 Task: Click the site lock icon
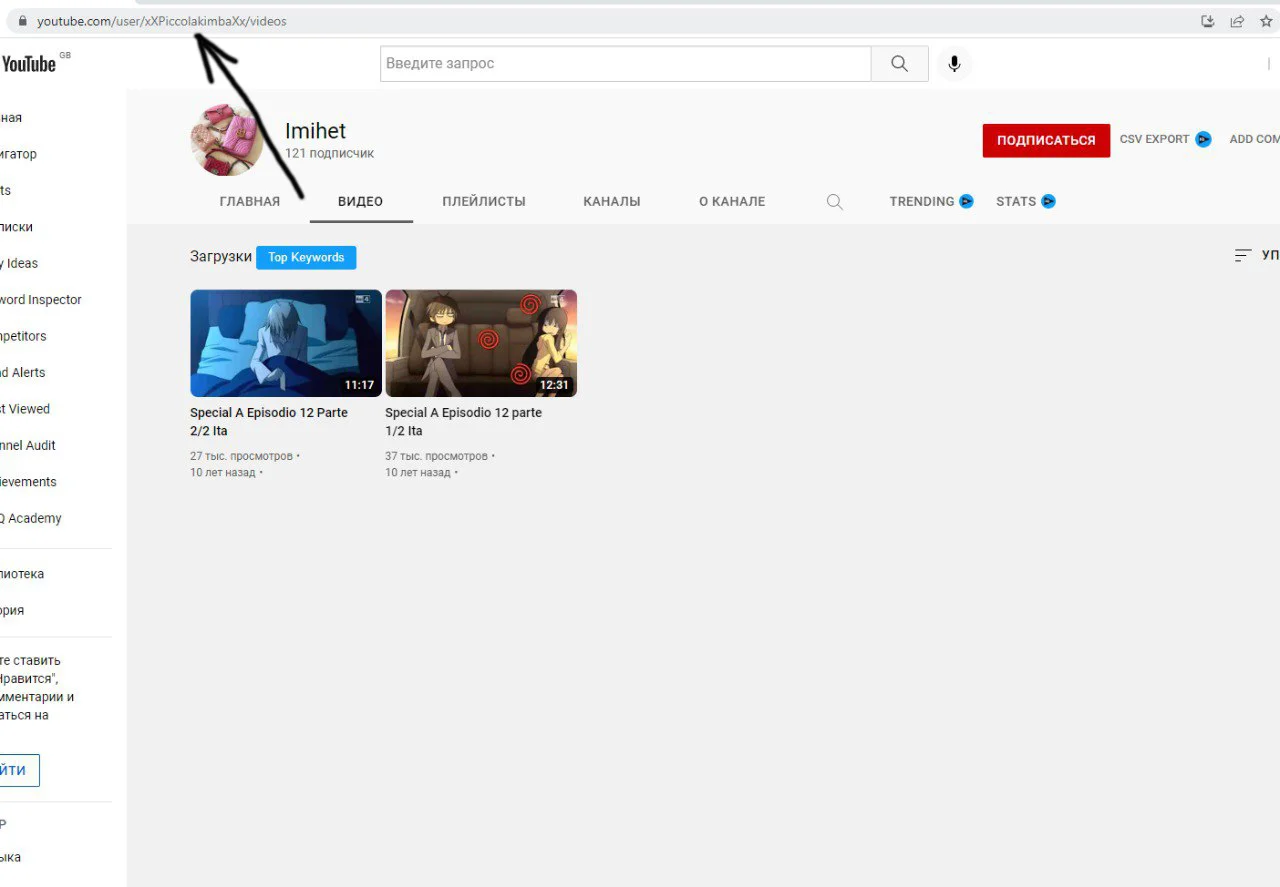[x=23, y=21]
